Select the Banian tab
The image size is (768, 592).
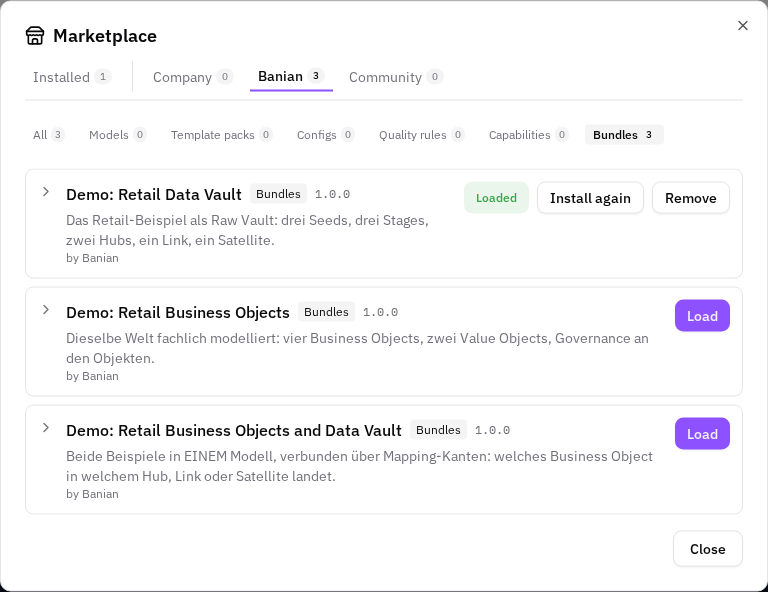tap(291, 76)
